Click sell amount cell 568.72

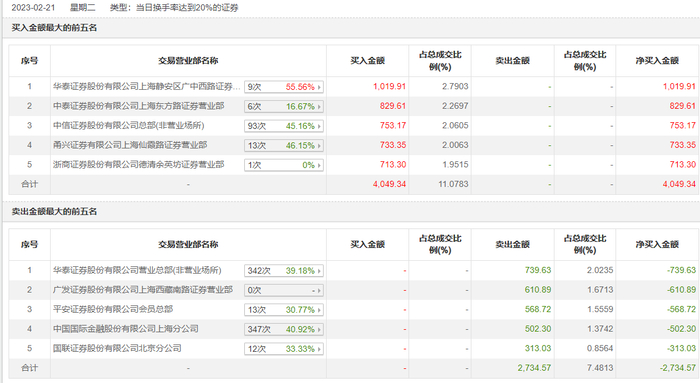(x=538, y=309)
